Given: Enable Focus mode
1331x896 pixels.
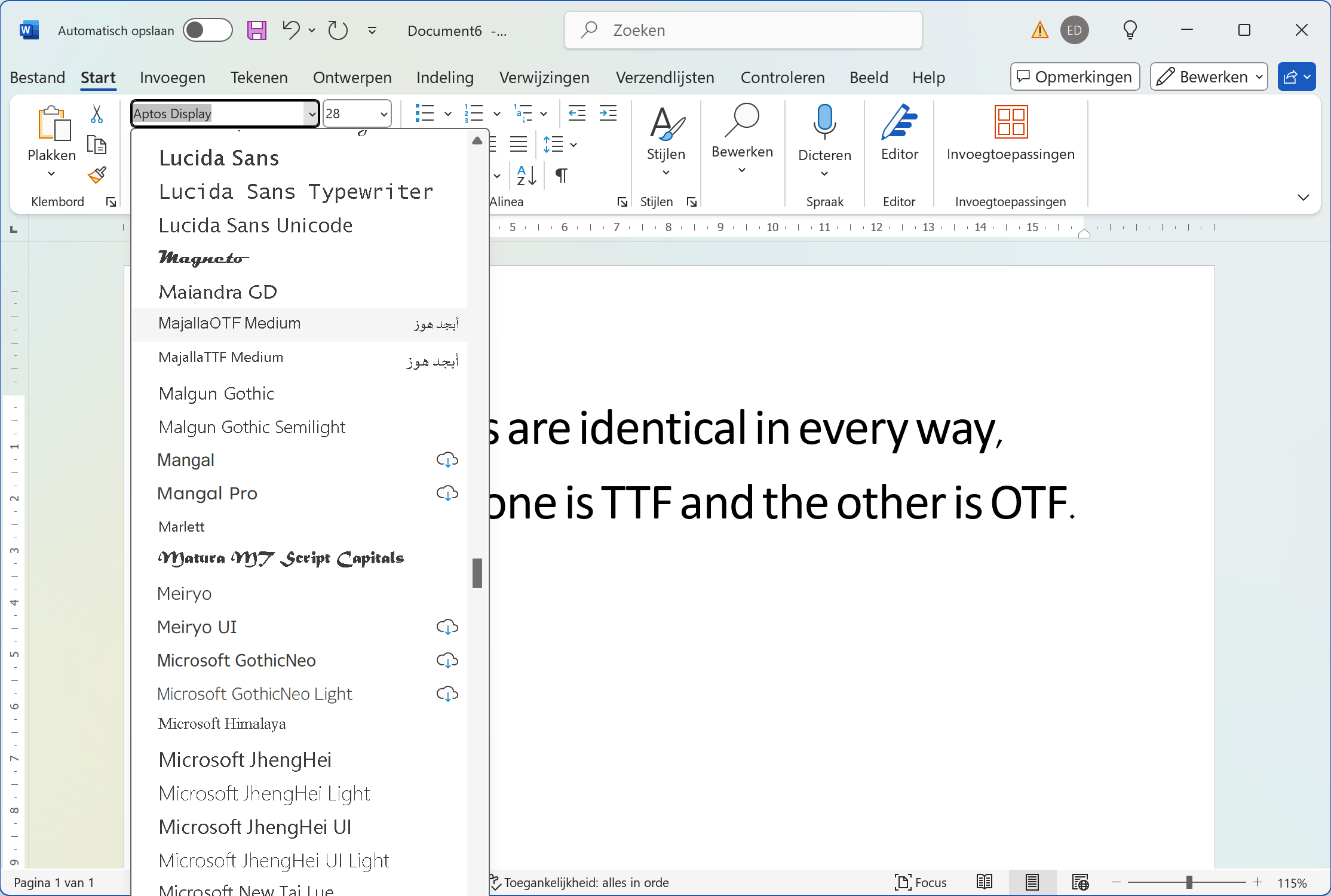Looking at the screenshot, I should [x=921, y=882].
